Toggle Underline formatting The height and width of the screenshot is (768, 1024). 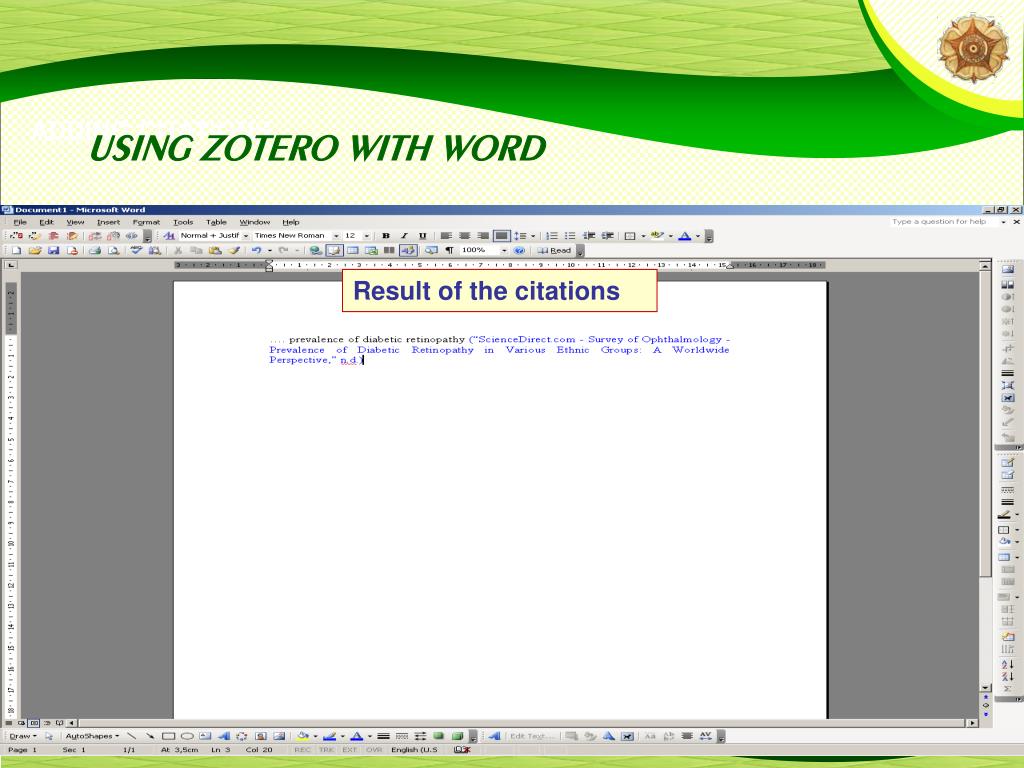(423, 236)
